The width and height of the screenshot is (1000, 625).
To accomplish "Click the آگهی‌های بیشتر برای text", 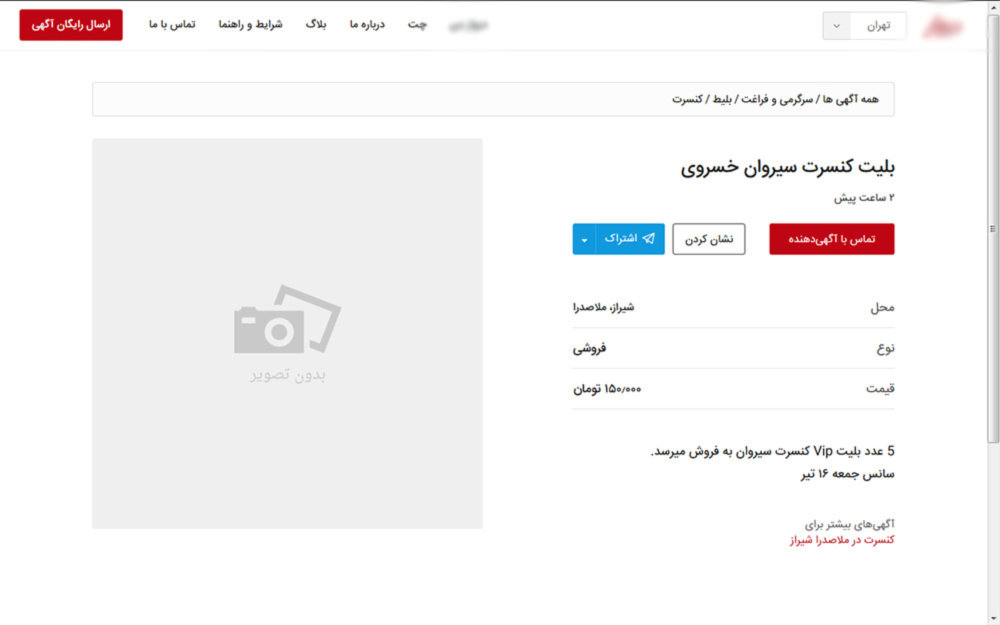I will tap(850, 524).
